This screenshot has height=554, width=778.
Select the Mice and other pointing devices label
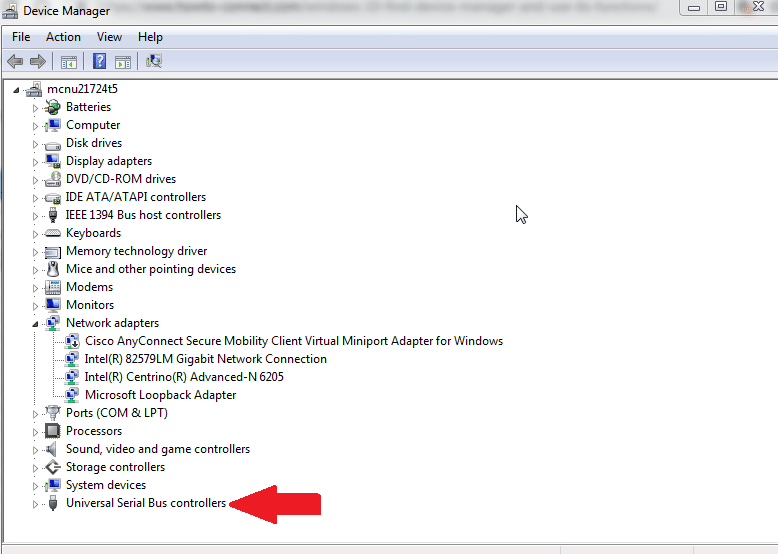click(x=151, y=269)
